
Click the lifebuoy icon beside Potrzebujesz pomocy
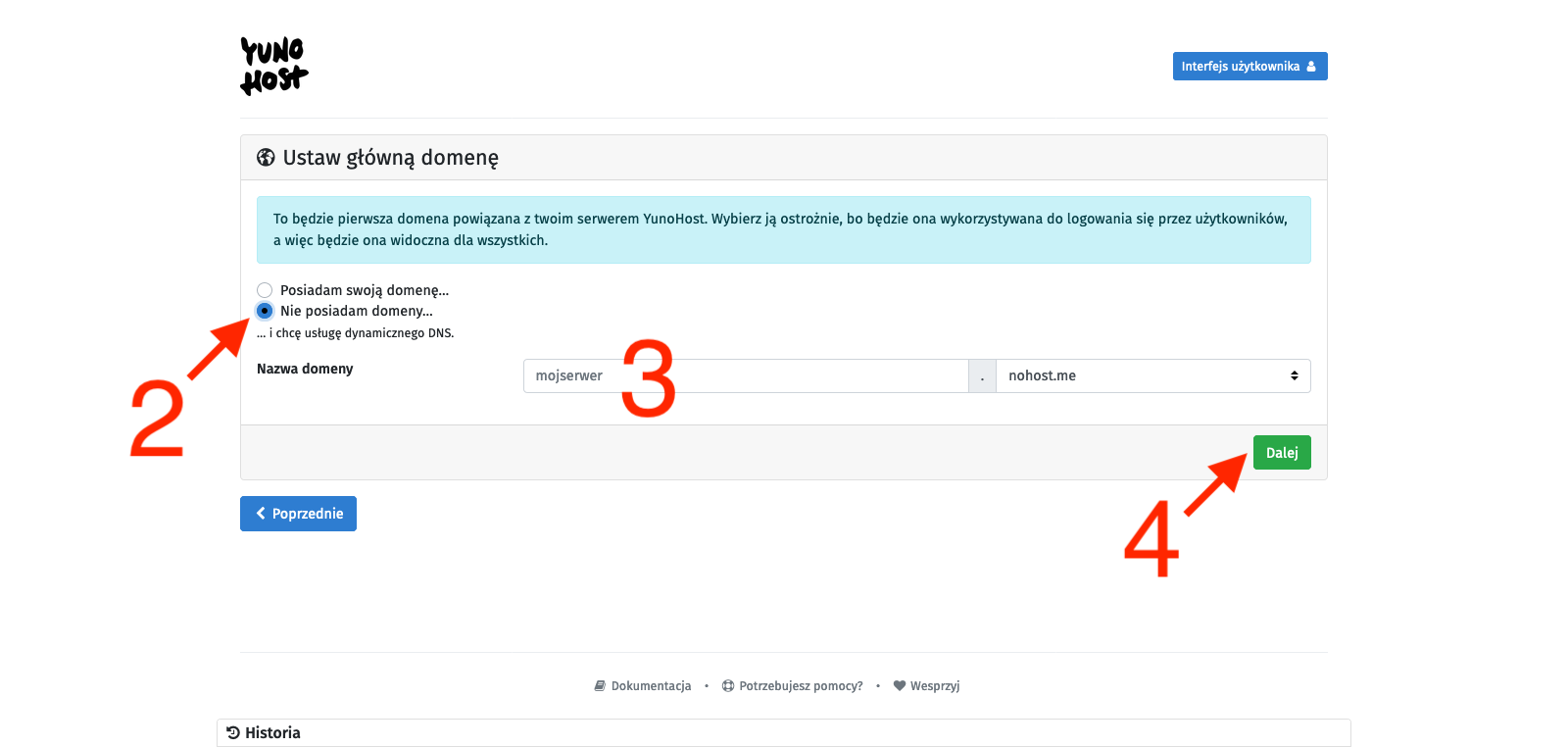pyautogui.click(x=728, y=686)
